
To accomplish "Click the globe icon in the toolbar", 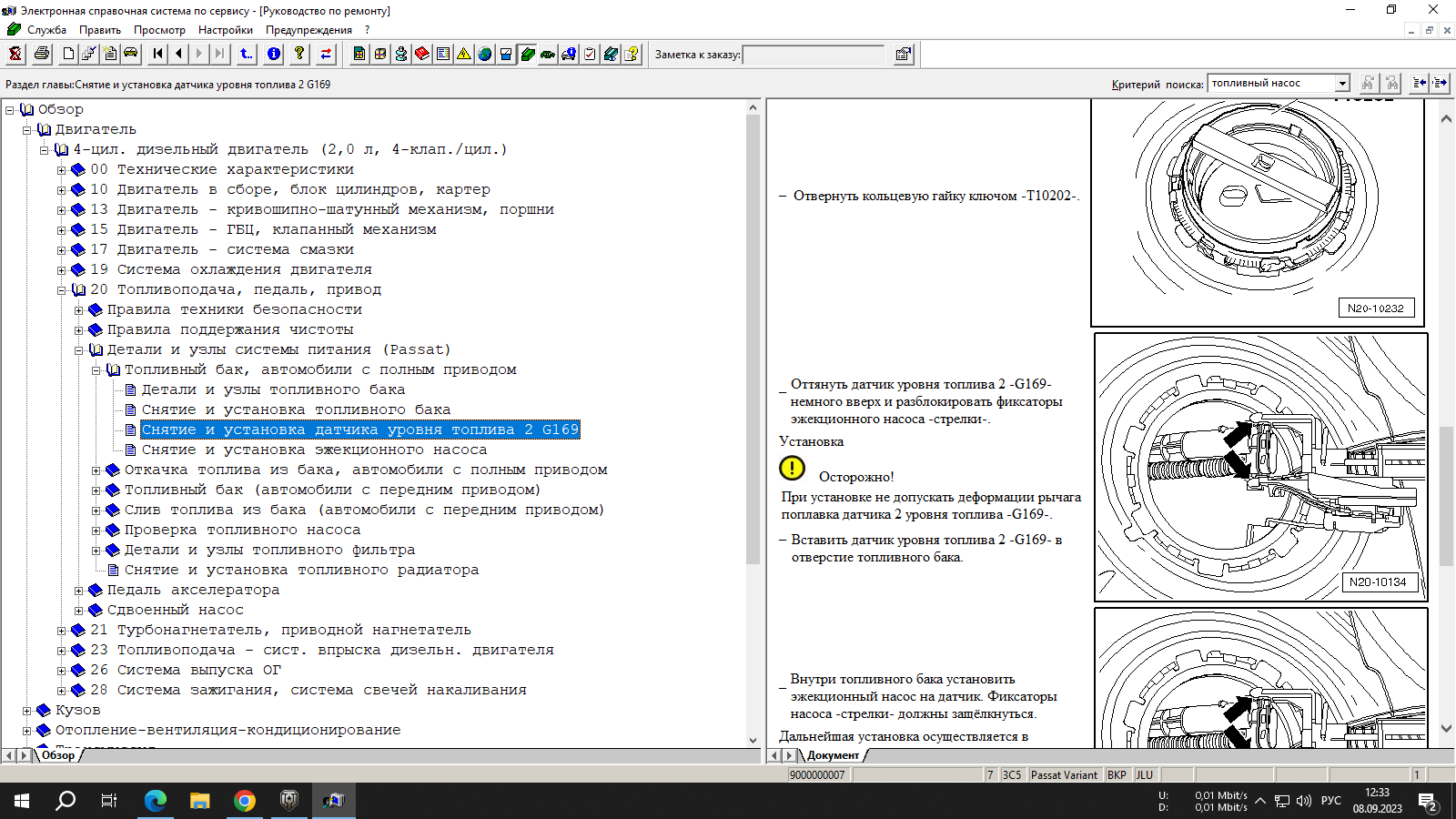I will click(485, 54).
